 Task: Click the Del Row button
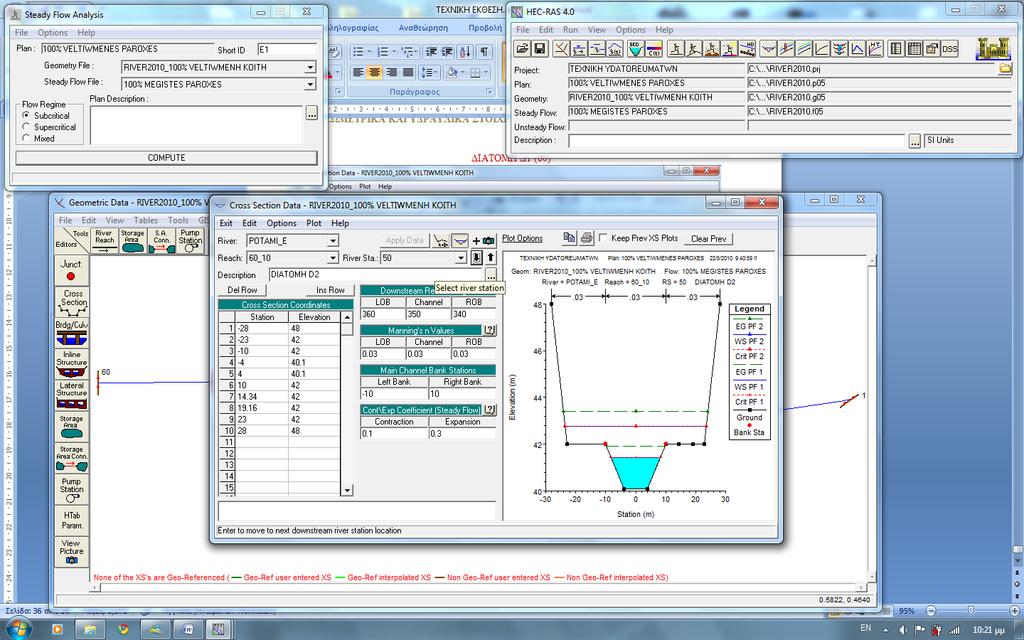(242, 290)
